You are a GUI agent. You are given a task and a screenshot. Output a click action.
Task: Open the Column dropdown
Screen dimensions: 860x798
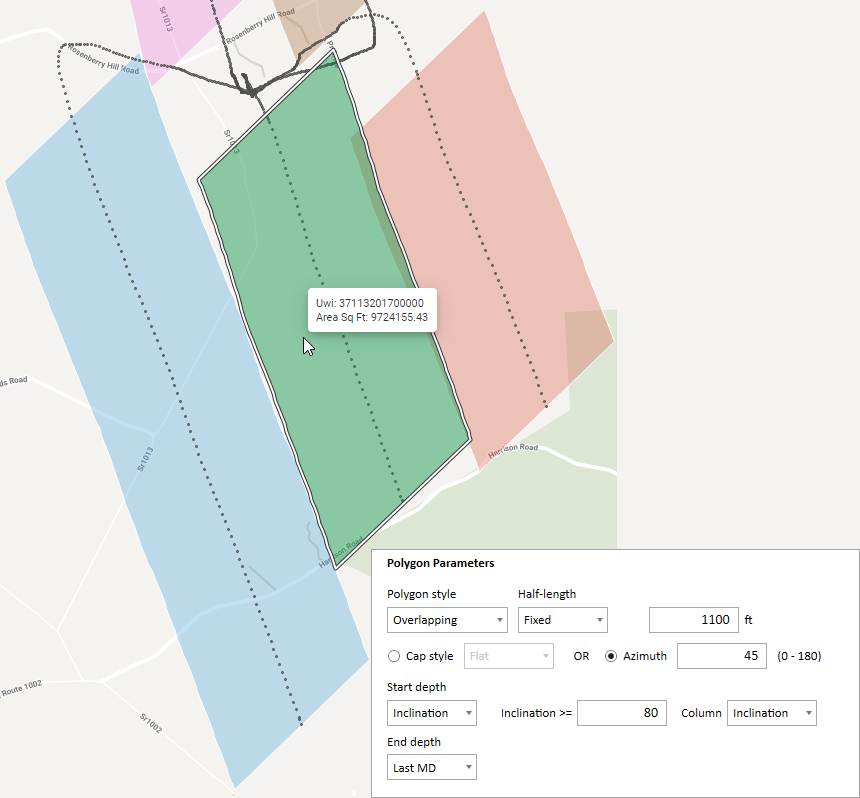(771, 713)
